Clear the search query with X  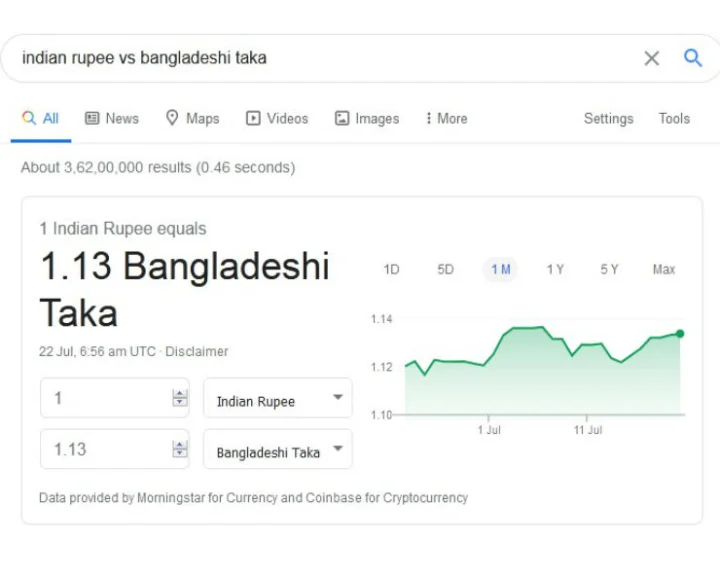(x=652, y=58)
